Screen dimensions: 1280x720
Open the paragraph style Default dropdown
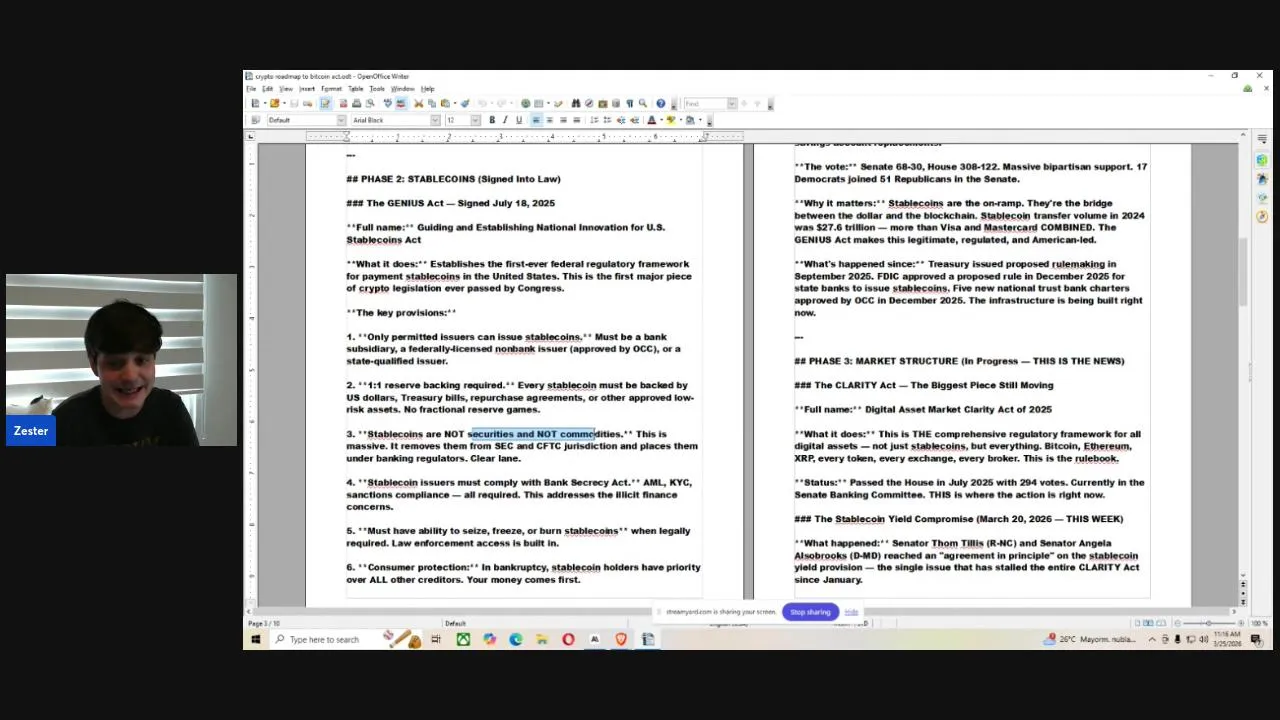click(x=341, y=120)
